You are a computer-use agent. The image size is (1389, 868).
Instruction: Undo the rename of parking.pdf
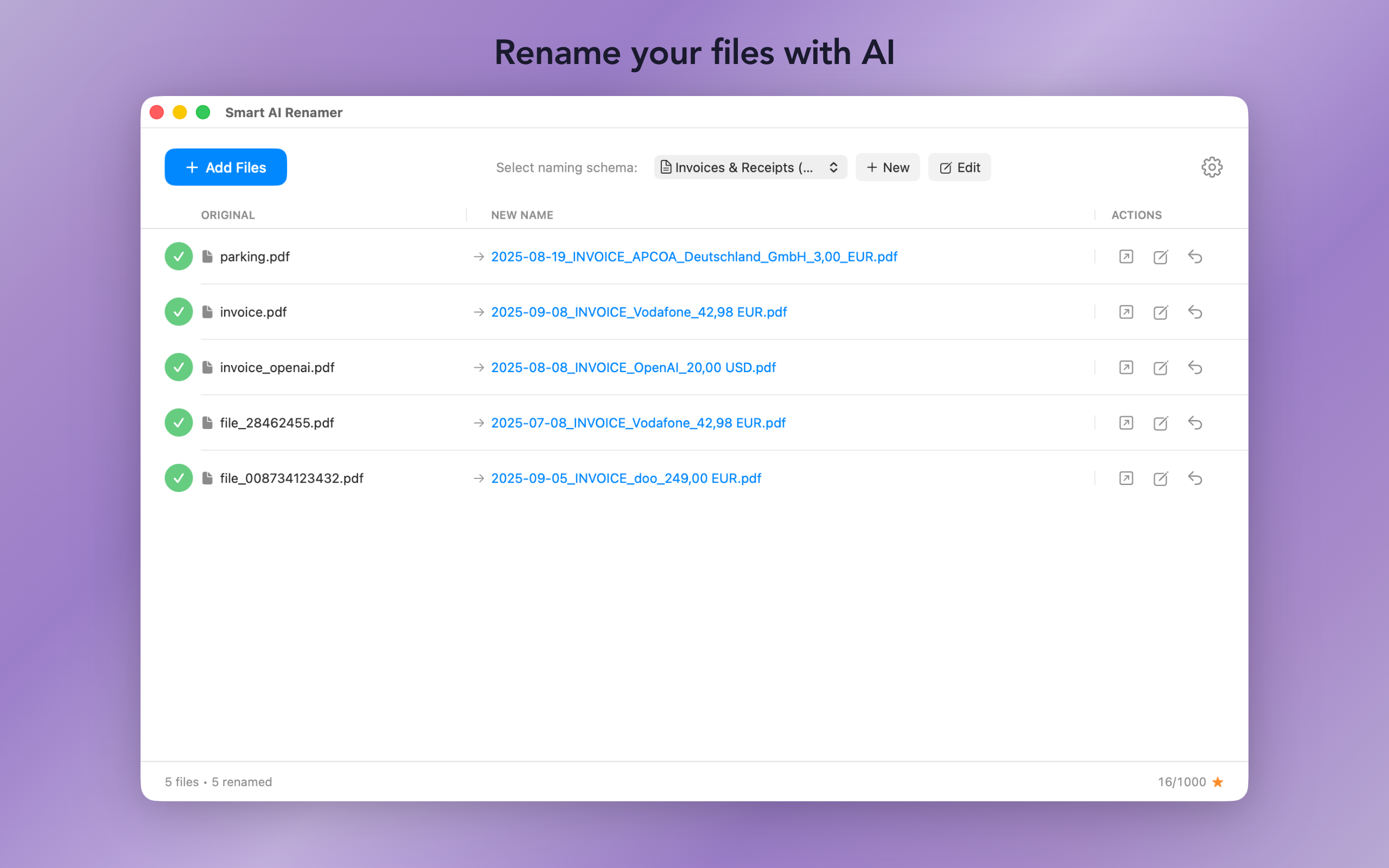[1195, 257]
